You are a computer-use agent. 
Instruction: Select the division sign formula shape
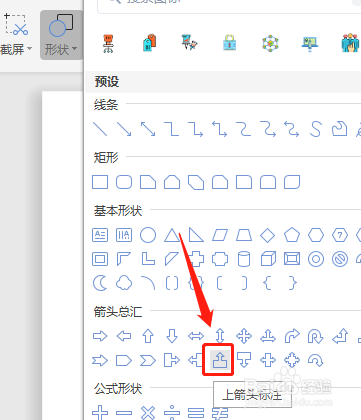[172, 413]
